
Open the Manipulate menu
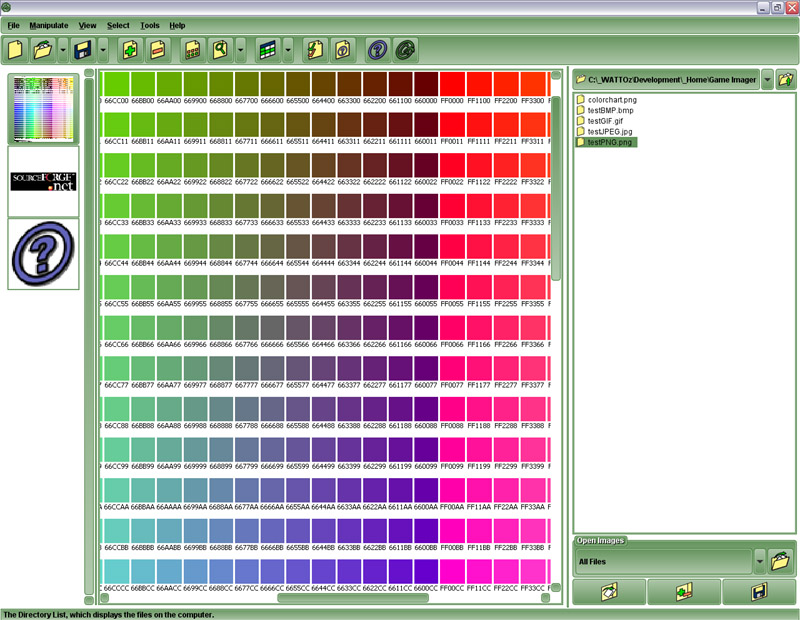click(x=49, y=24)
